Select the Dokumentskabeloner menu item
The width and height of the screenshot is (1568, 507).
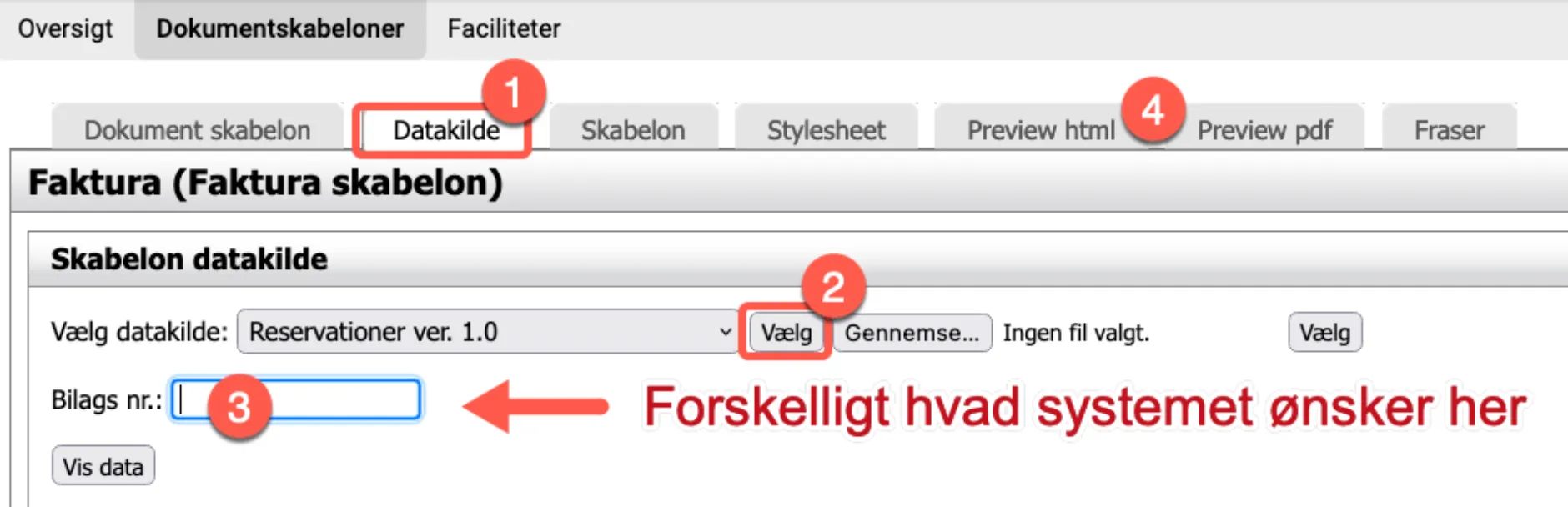tap(281, 28)
